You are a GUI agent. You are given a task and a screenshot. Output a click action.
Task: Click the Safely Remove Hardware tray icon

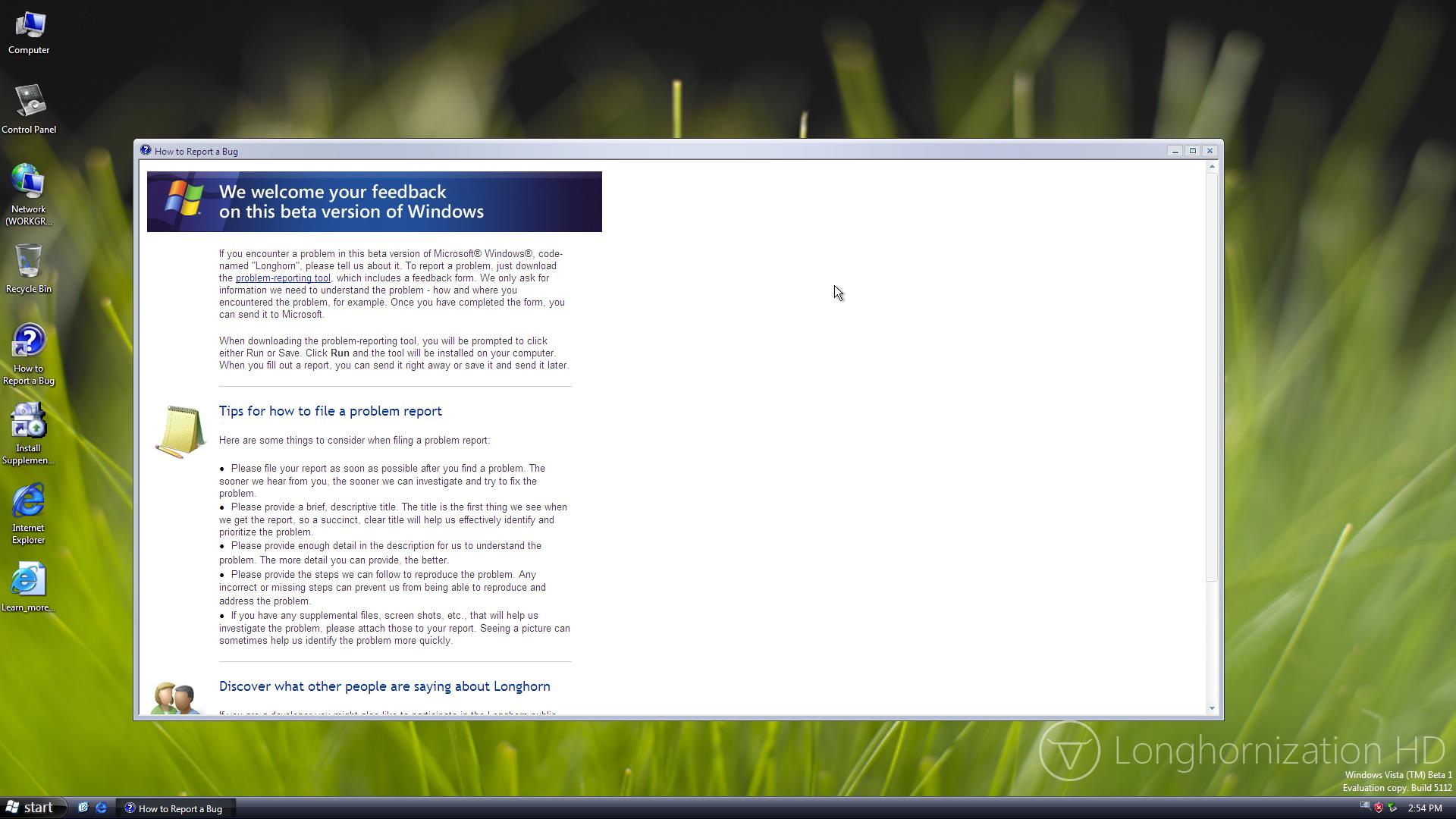[1392, 808]
